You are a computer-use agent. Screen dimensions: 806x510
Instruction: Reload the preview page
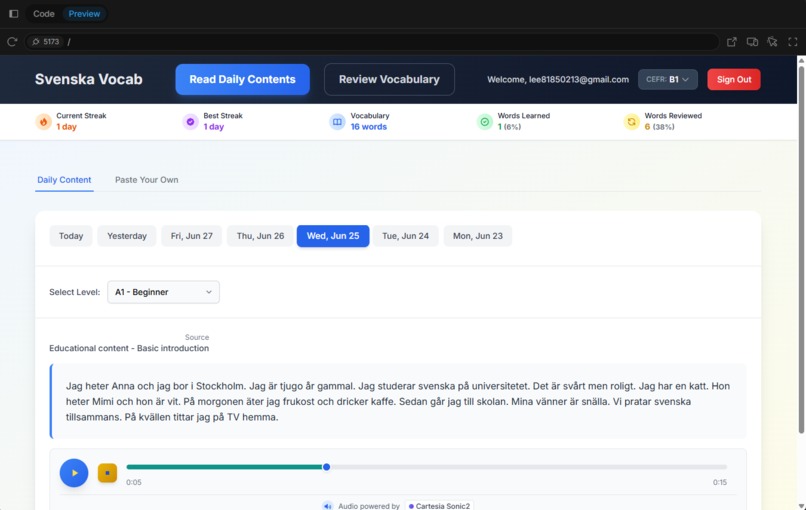[x=12, y=42]
